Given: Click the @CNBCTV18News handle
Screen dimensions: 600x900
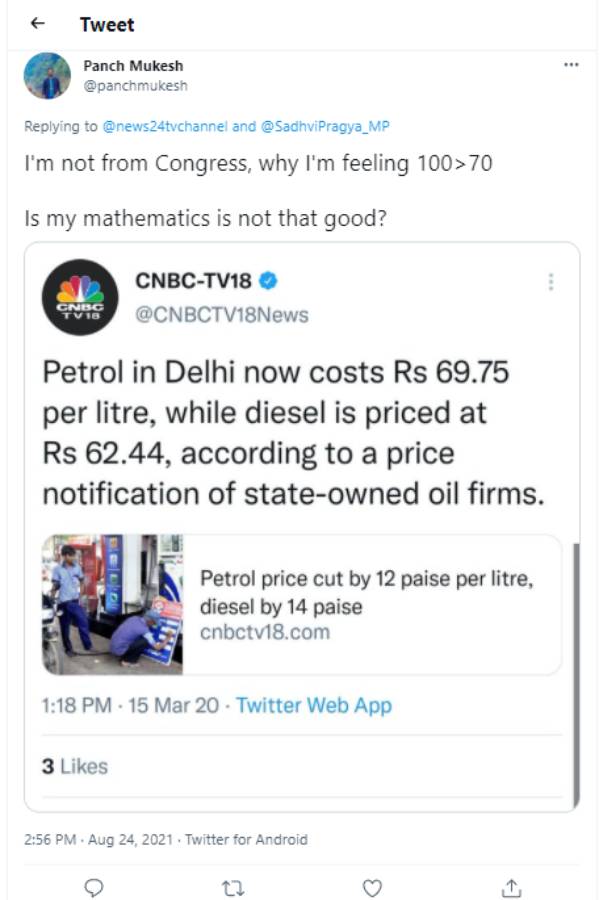Looking at the screenshot, I should click(222, 315).
